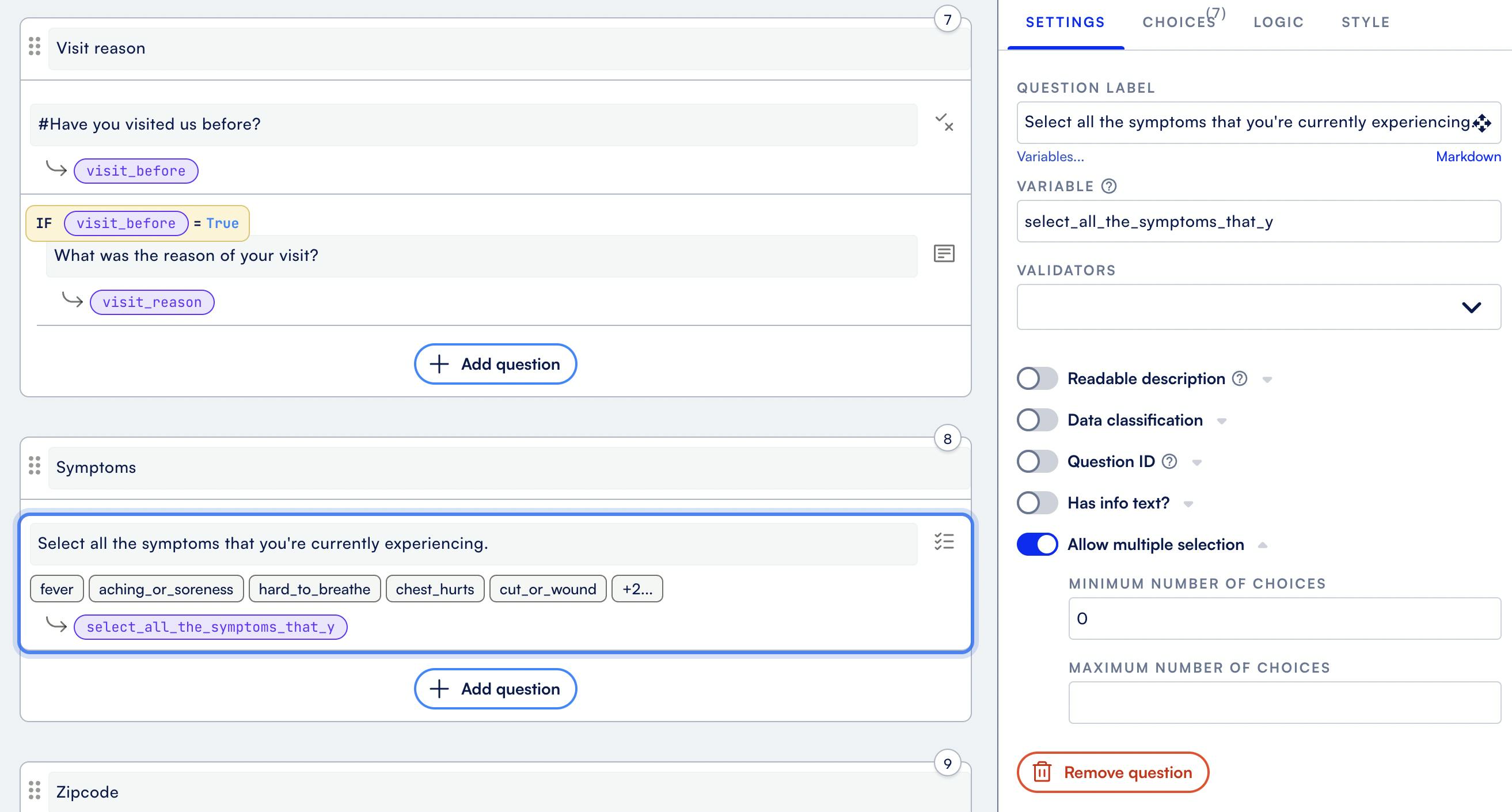Click Symptoms section title field
The width and height of the screenshot is (1512, 812).
509,468
